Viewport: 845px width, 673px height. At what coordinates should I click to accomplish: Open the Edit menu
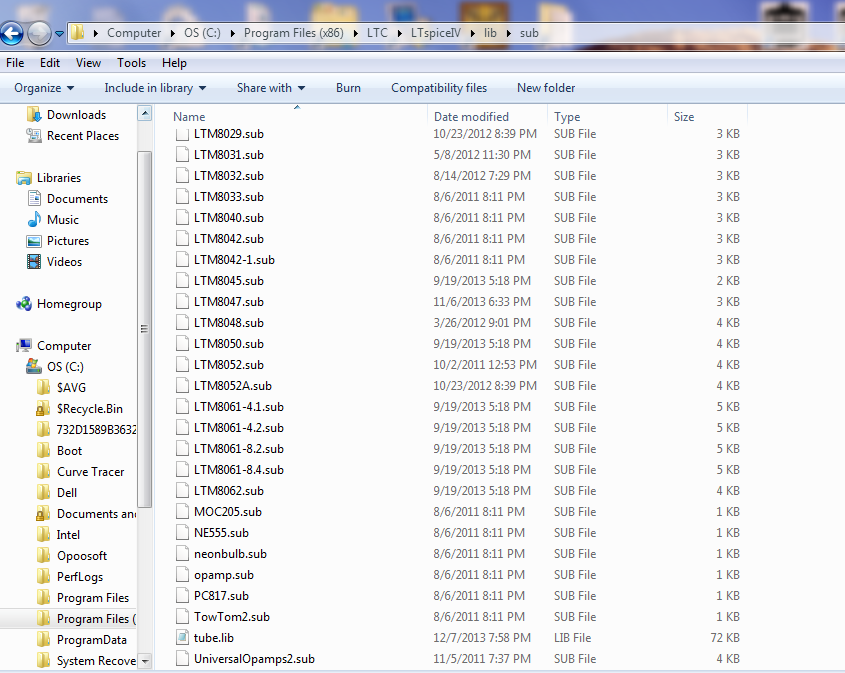50,63
